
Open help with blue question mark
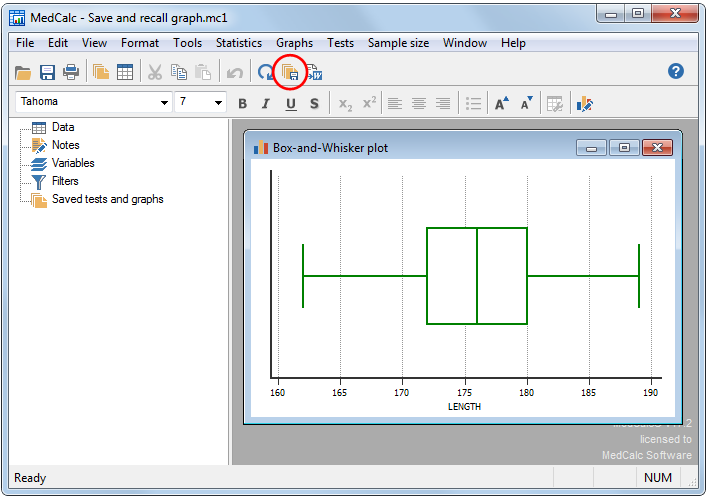(675, 71)
